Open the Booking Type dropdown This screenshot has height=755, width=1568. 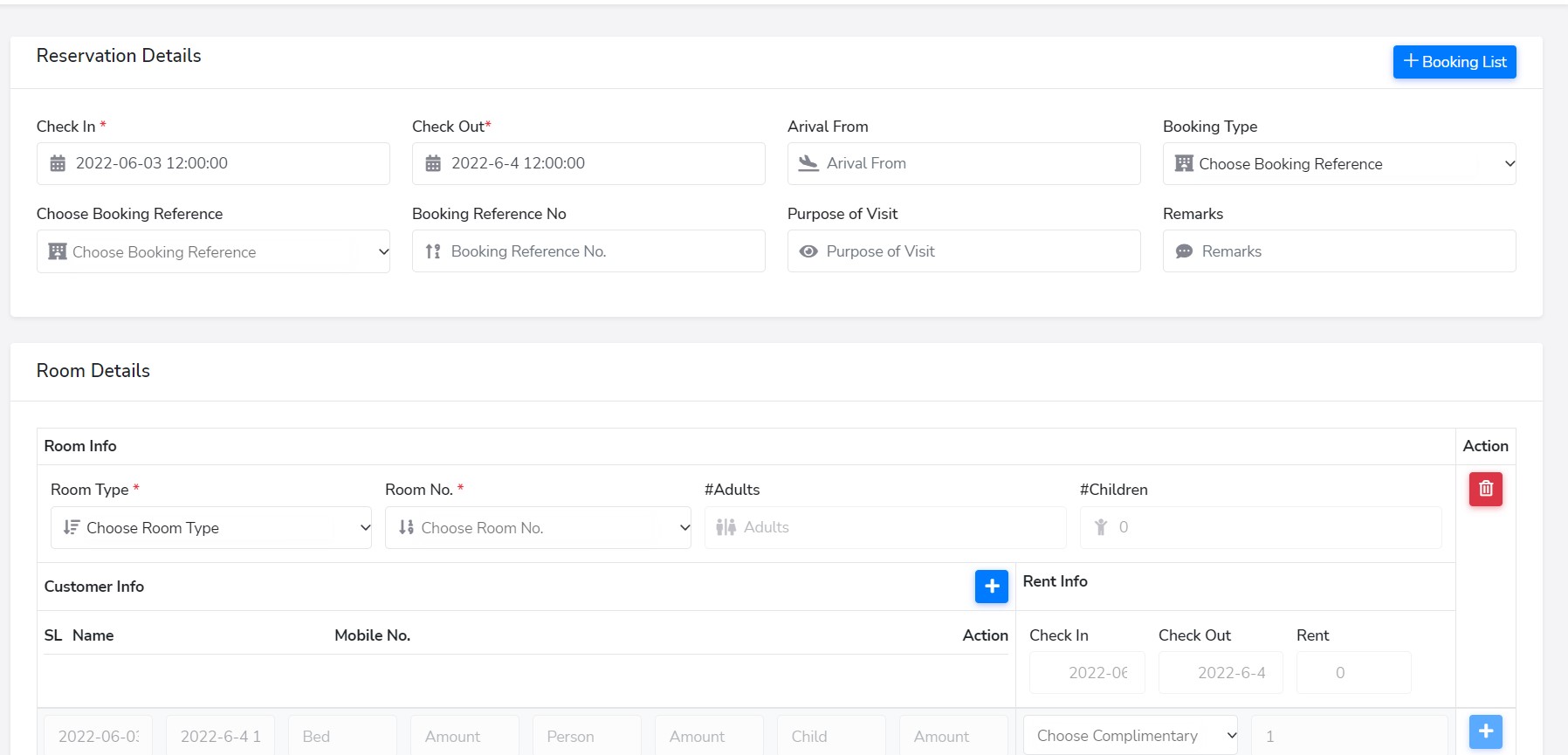(1338, 164)
